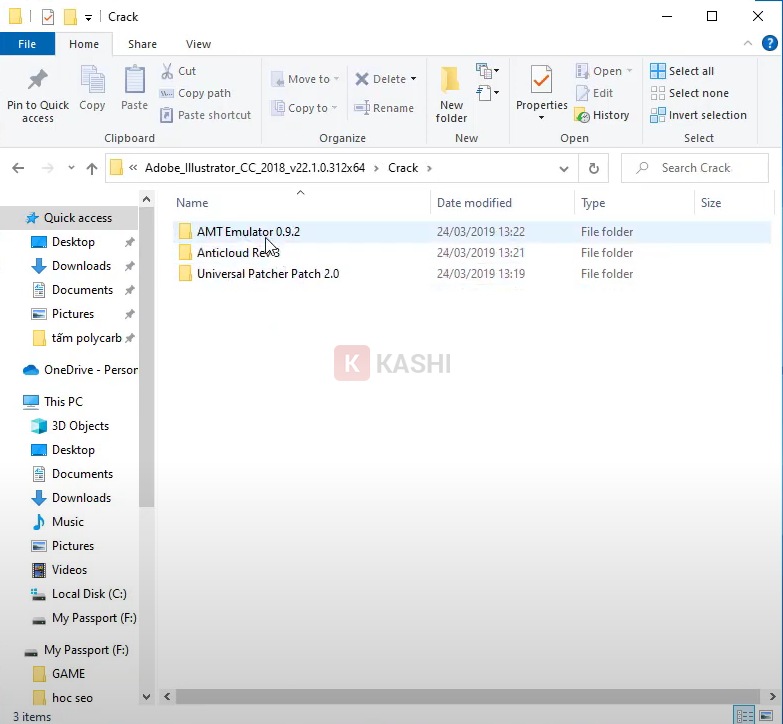783x724 pixels.
Task: Go up one folder level
Action: [x=92, y=168]
